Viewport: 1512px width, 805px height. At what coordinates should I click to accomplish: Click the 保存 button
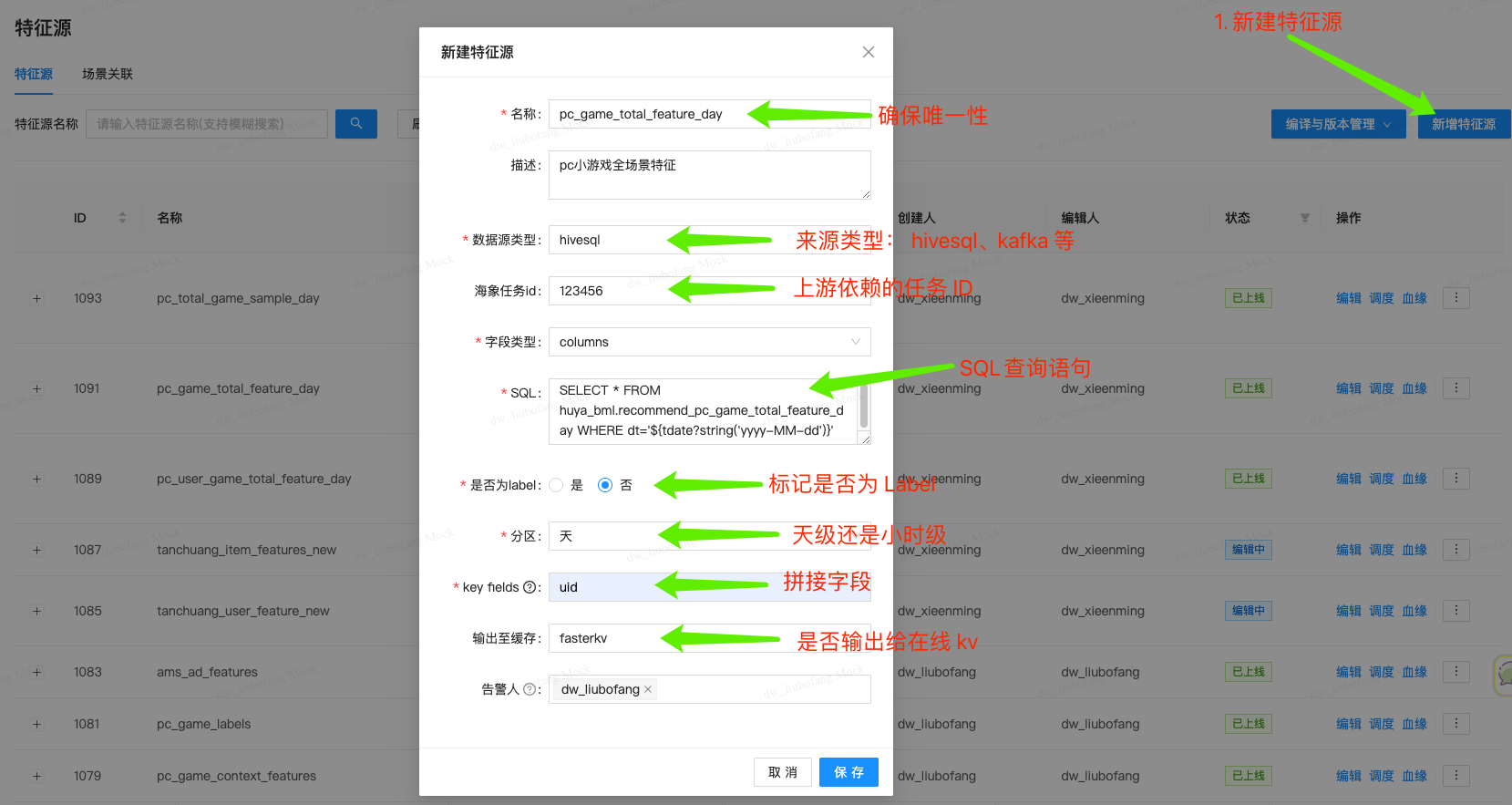click(x=849, y=772)
